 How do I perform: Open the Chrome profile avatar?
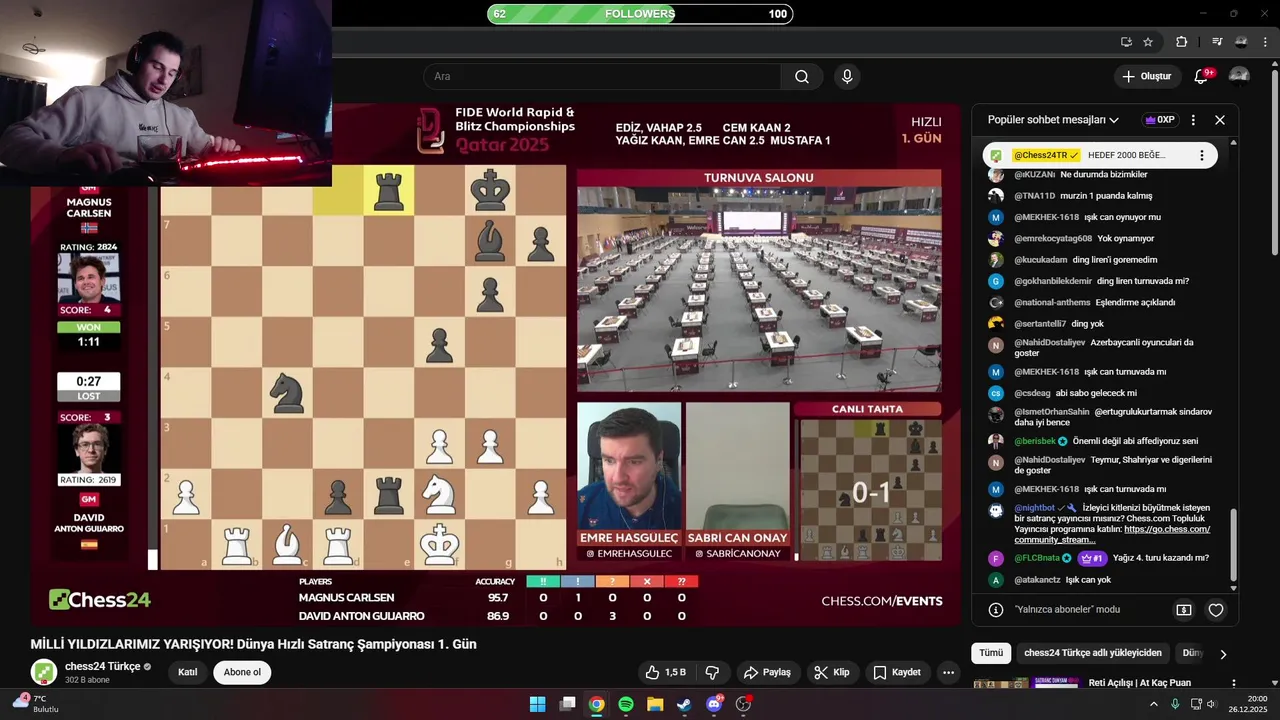point(1241,42)
